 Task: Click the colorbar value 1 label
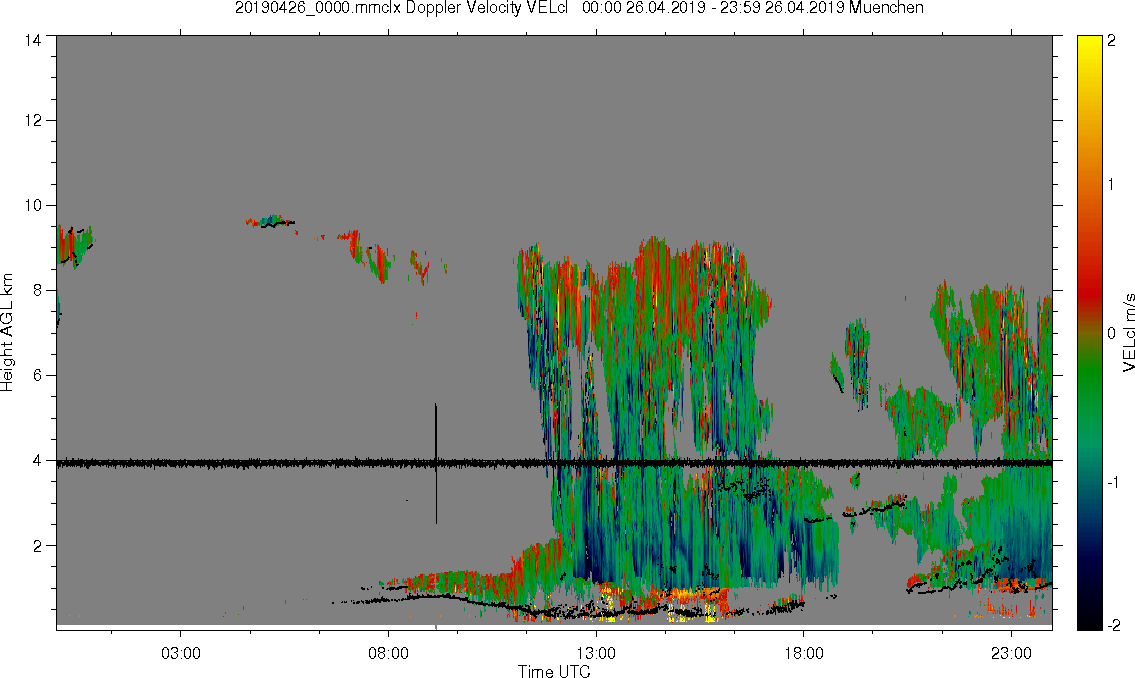click(1111, 185)
